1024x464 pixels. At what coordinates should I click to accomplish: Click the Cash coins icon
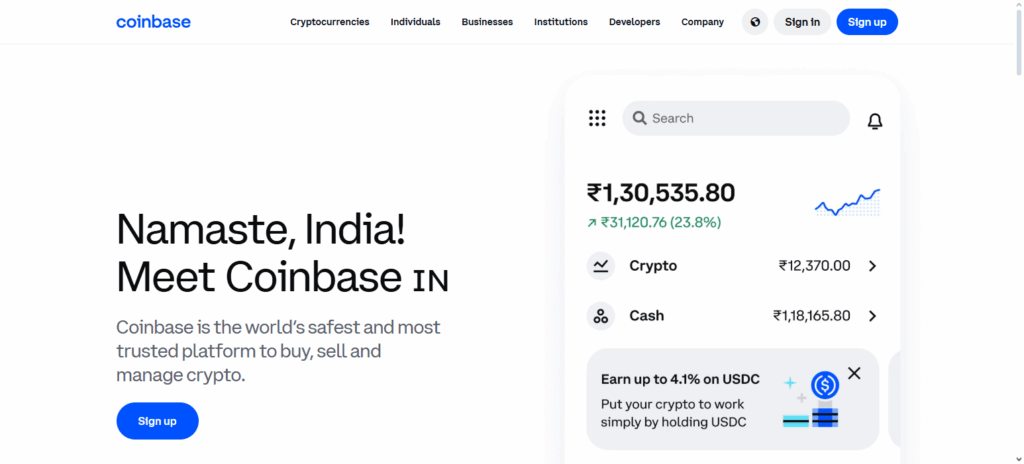pos(600,316)
